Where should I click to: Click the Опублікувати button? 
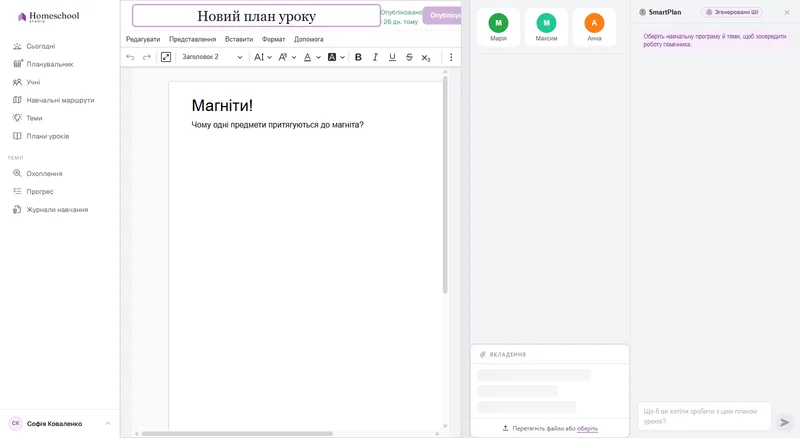coord(442,15)
